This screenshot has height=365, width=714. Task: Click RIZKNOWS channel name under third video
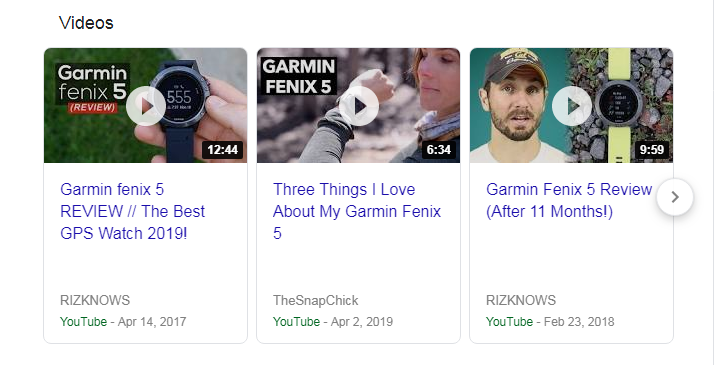point(521,300)
